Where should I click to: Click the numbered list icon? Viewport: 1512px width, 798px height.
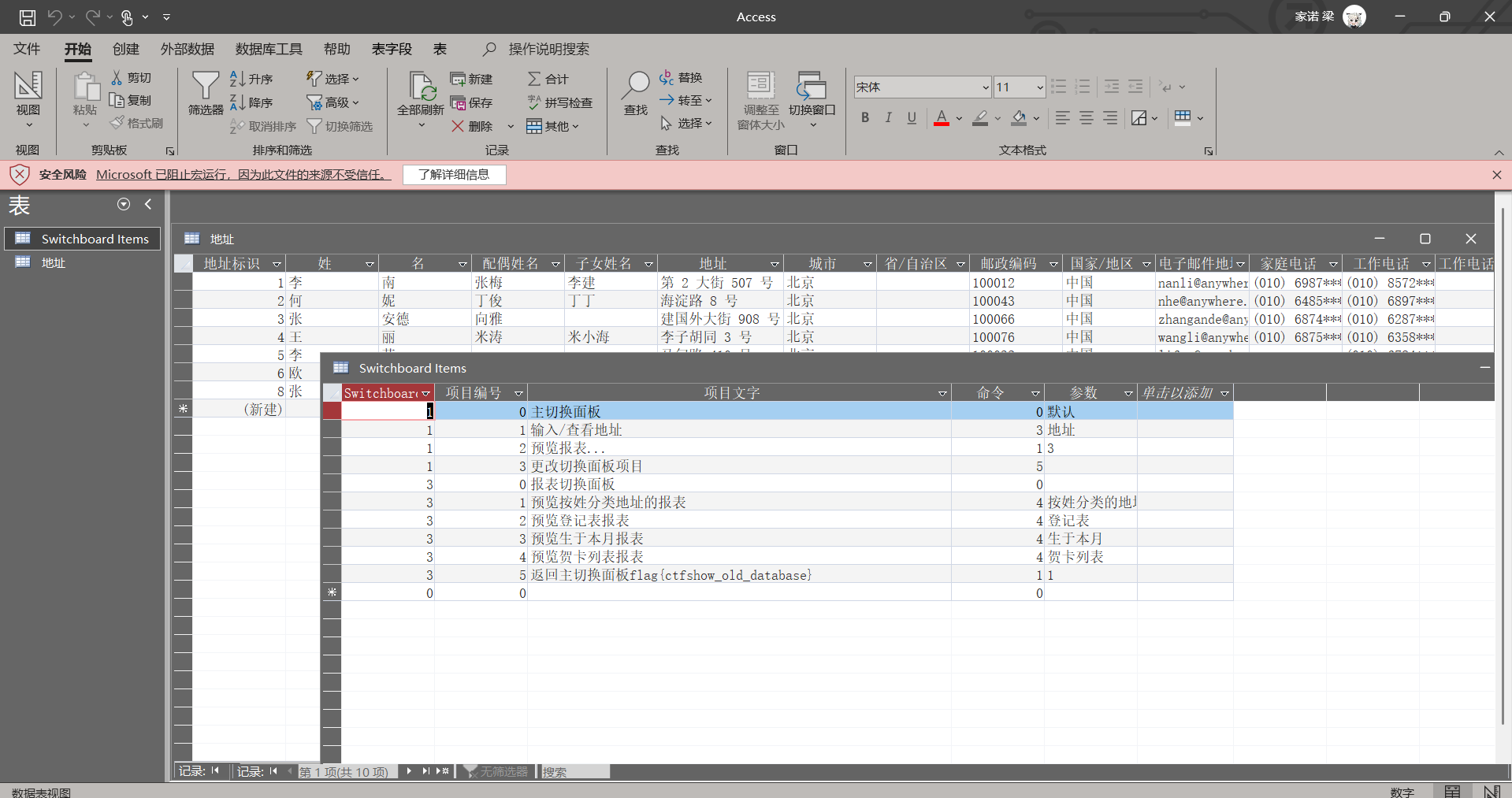tap(1083, 87)
